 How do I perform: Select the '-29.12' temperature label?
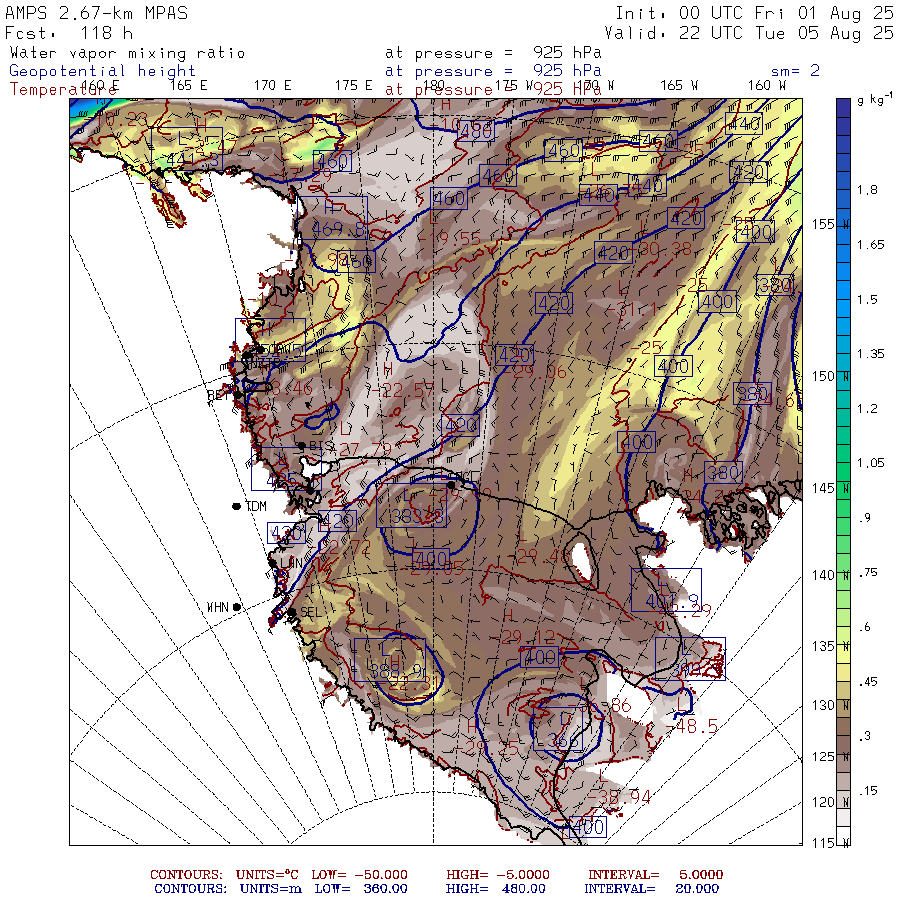526,637
